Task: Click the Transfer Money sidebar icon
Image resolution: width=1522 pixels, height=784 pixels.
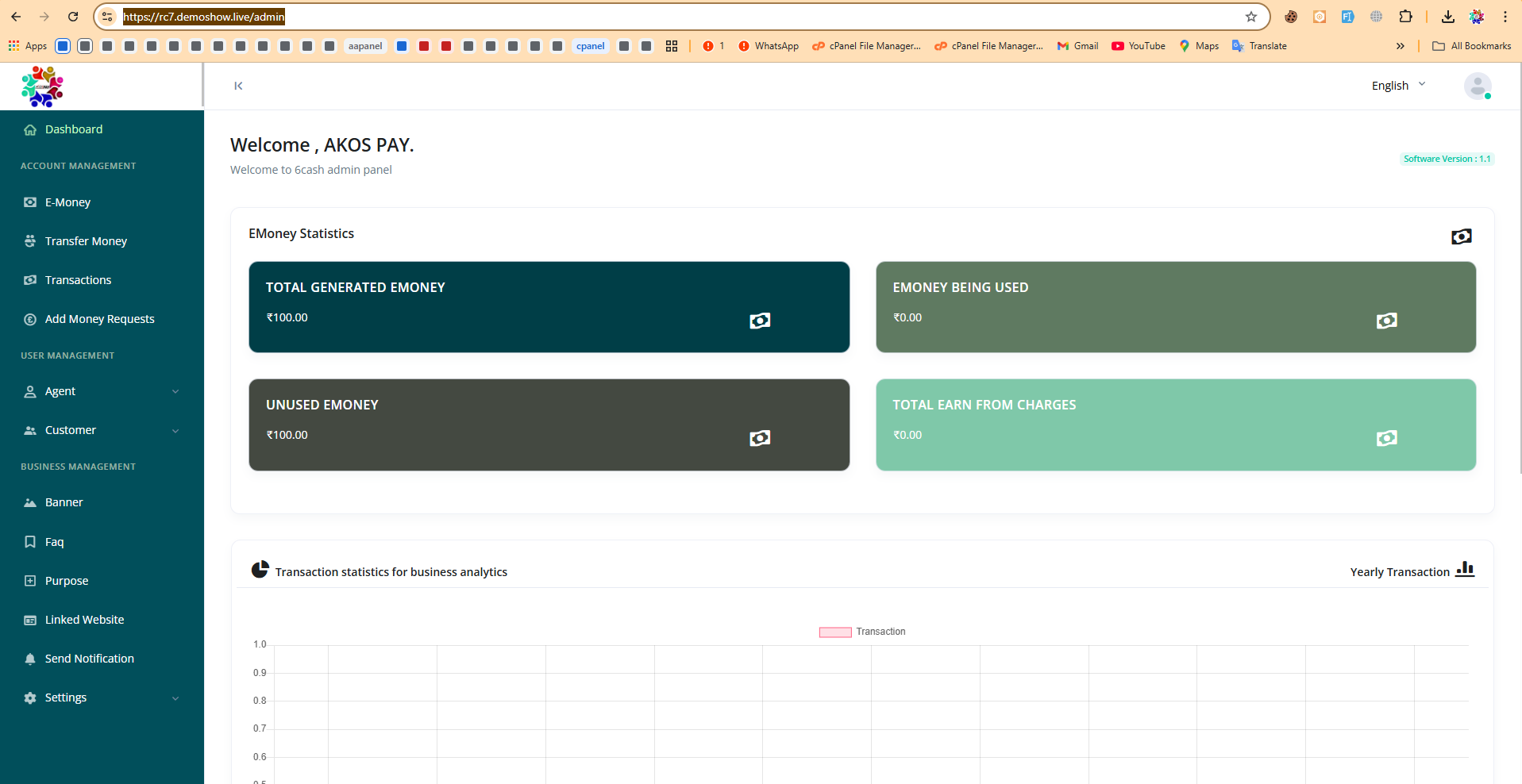Action: (29, 241)
